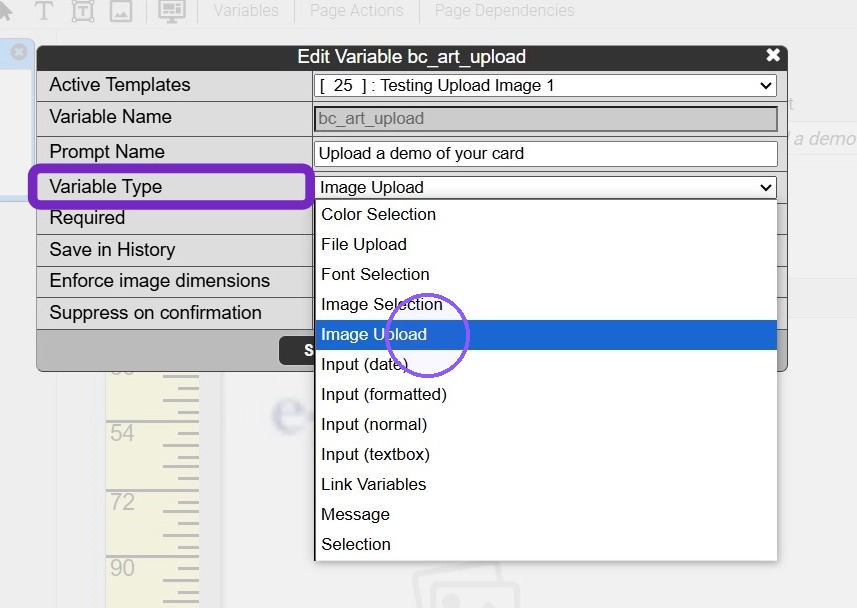Screen dimensions: 857x608
Task: Choose Link Variables from the list
Action: 545,485
